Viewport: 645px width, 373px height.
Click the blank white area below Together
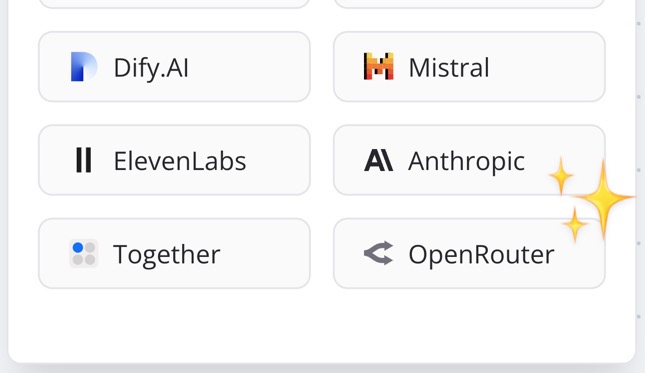pyautogui.click(x=174, y=325)
